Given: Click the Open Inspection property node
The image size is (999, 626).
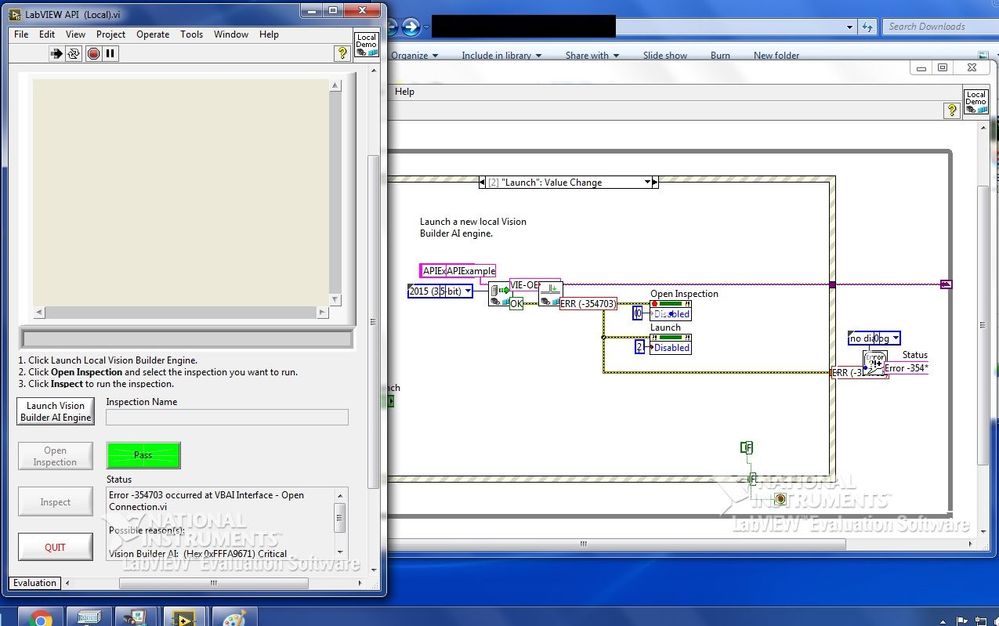Looking at the screenshot, I should [x=670, y=310].
